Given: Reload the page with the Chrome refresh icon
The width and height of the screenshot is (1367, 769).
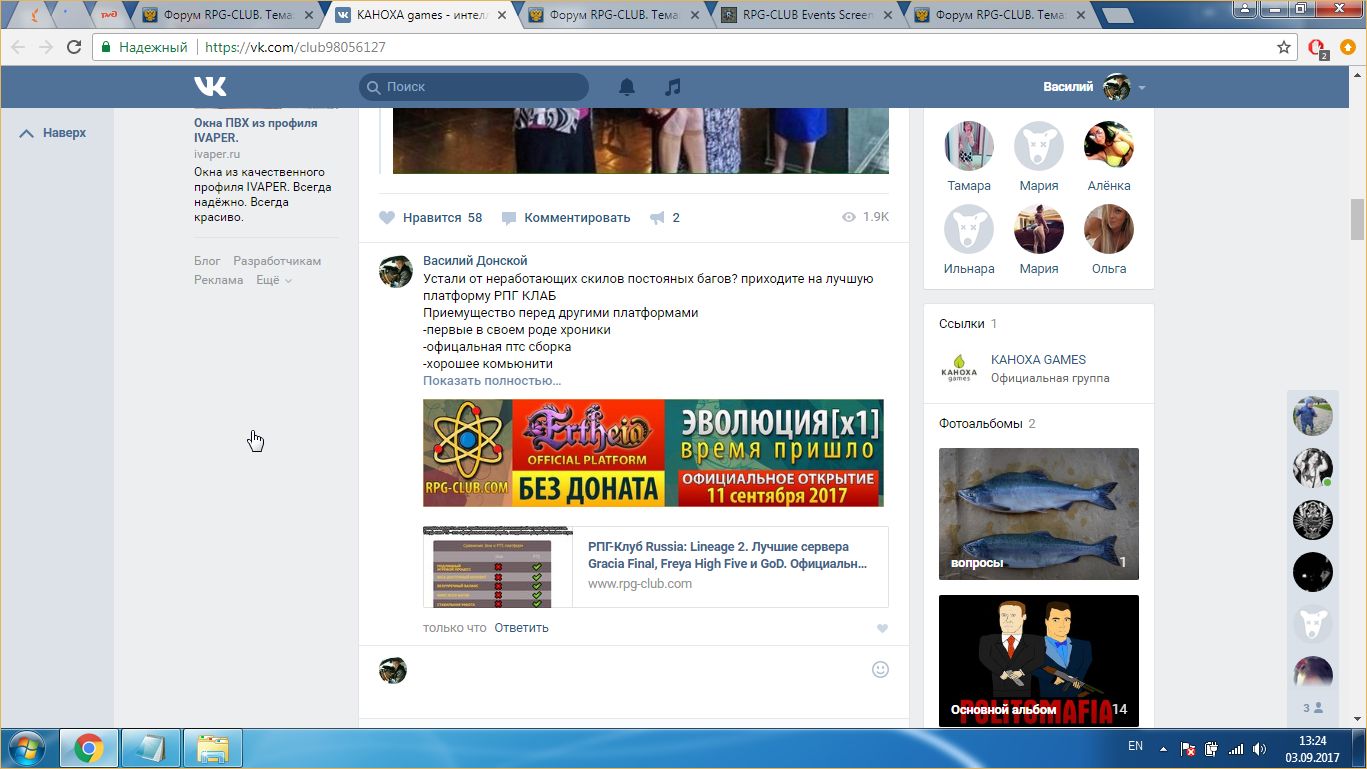Looking at the screenshot, I should click(74, 47).
